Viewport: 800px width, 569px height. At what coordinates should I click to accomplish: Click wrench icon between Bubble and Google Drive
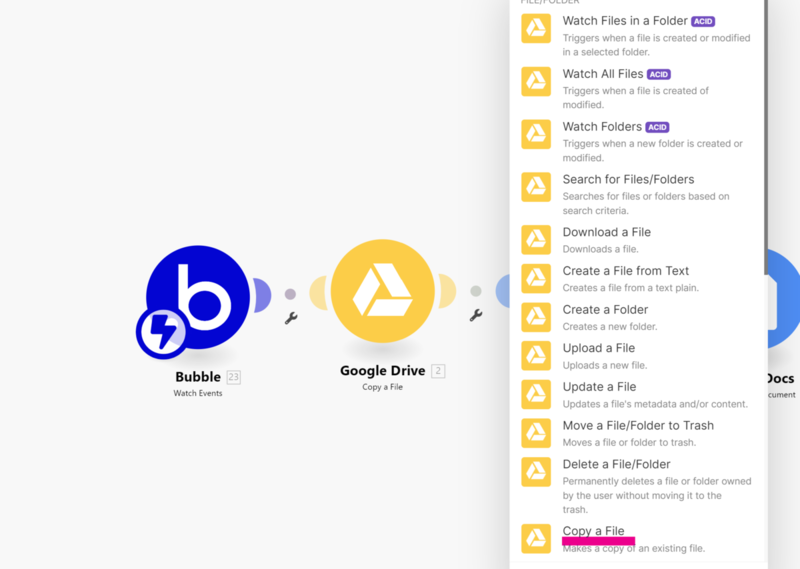[291, 318]
